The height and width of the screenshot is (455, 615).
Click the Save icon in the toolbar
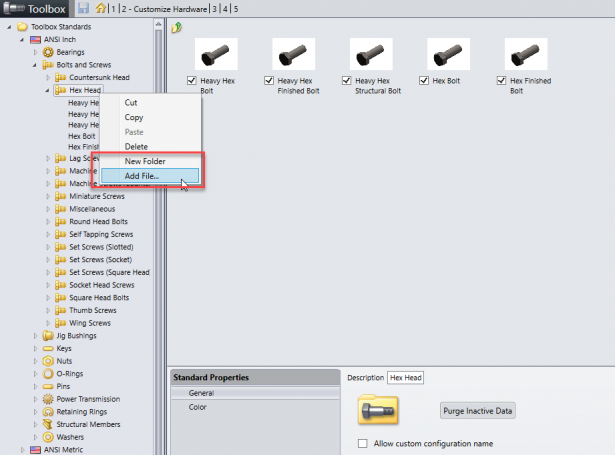tap(83, 8)
